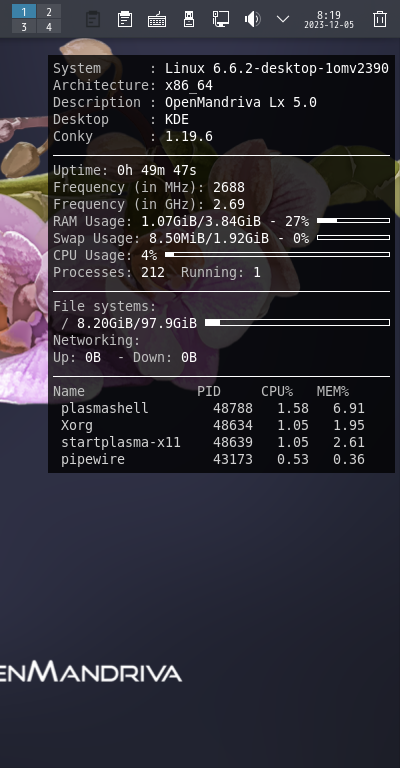
Task: Open the network connections tray icon
Action: 220,20
